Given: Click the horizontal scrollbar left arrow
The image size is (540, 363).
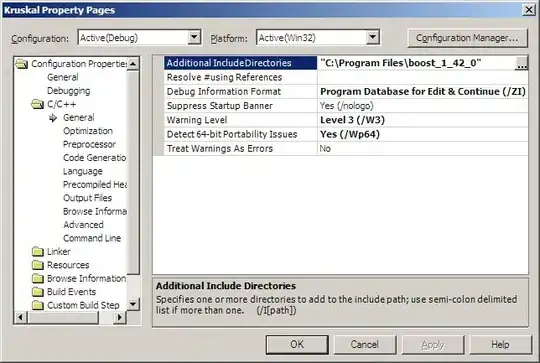Looking at the screenshot, I should 21,317.
